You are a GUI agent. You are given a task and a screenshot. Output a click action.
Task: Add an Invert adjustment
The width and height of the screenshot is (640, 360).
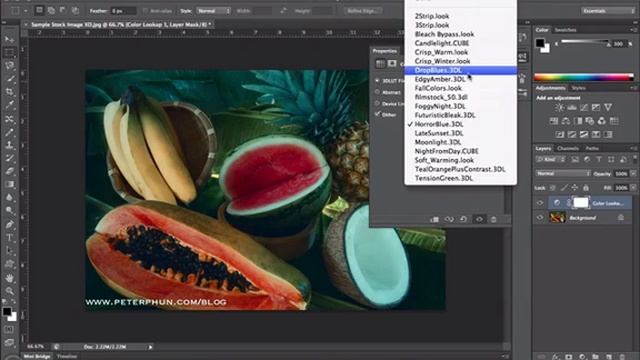560,134
